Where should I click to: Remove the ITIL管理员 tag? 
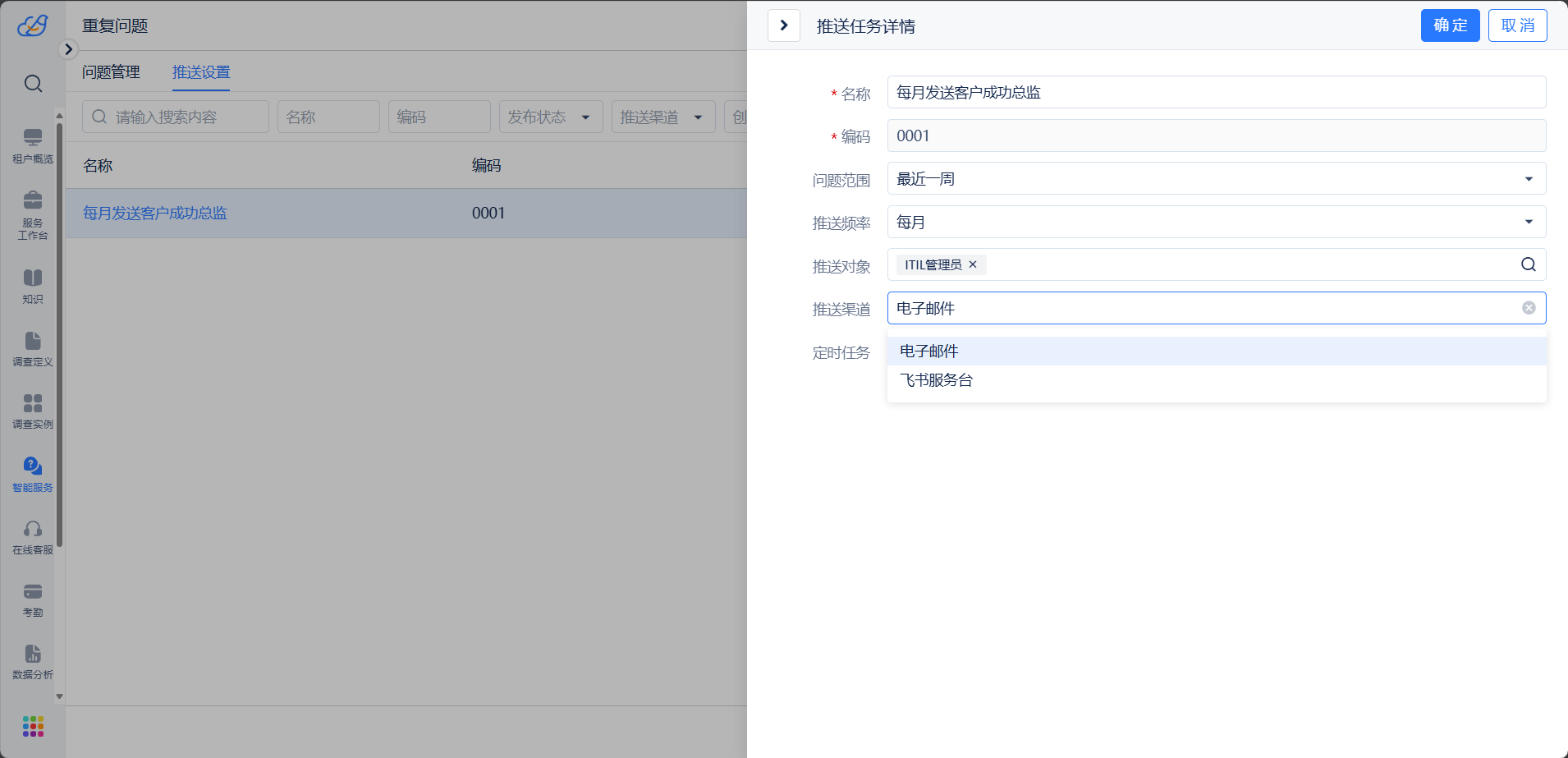coord(973,264)
